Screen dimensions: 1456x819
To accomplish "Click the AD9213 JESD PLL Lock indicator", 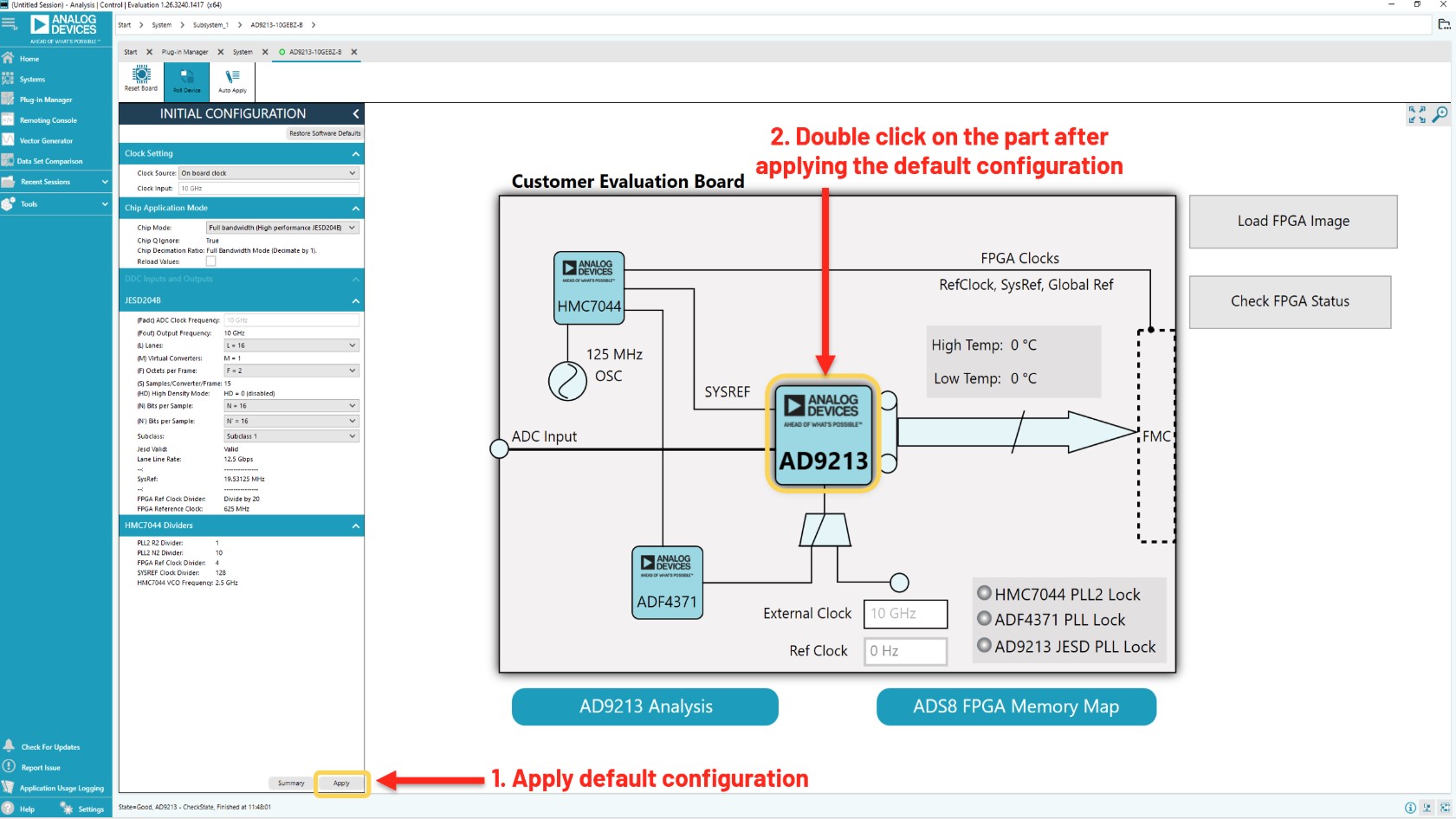I will point(984,645).
